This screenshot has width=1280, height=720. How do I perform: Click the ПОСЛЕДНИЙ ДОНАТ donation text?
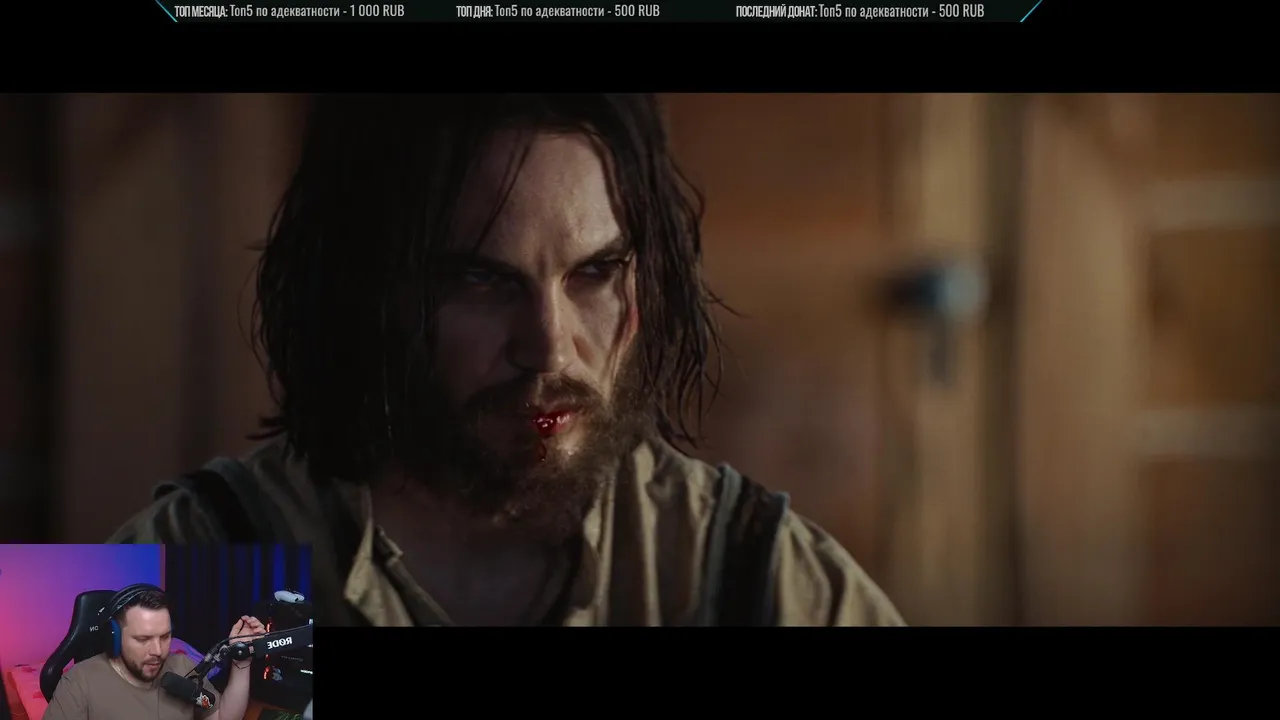(x=859, y=11)
